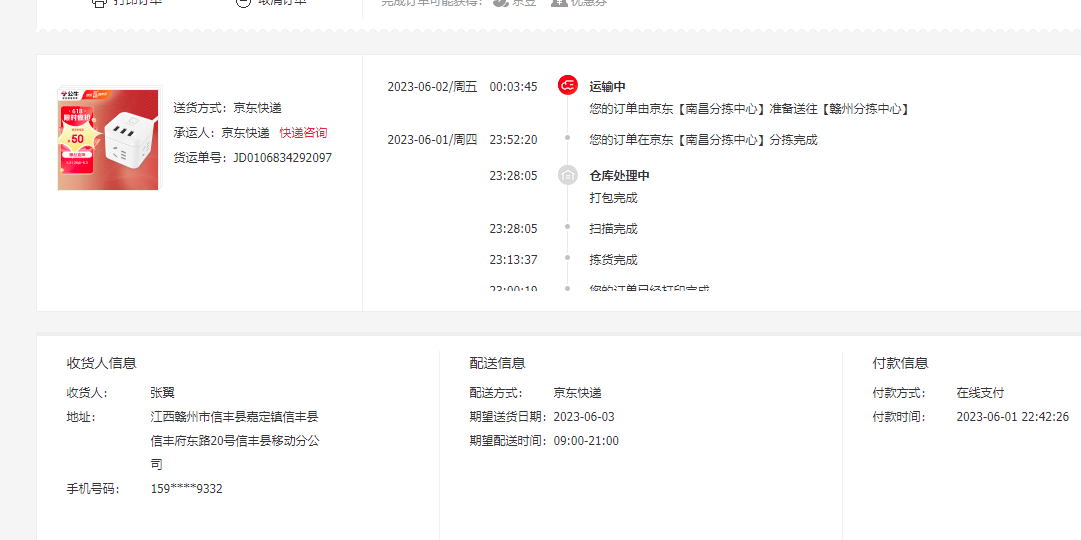Click the recipient name 张翼
The image size is (1081, 540).
(163, 393)
